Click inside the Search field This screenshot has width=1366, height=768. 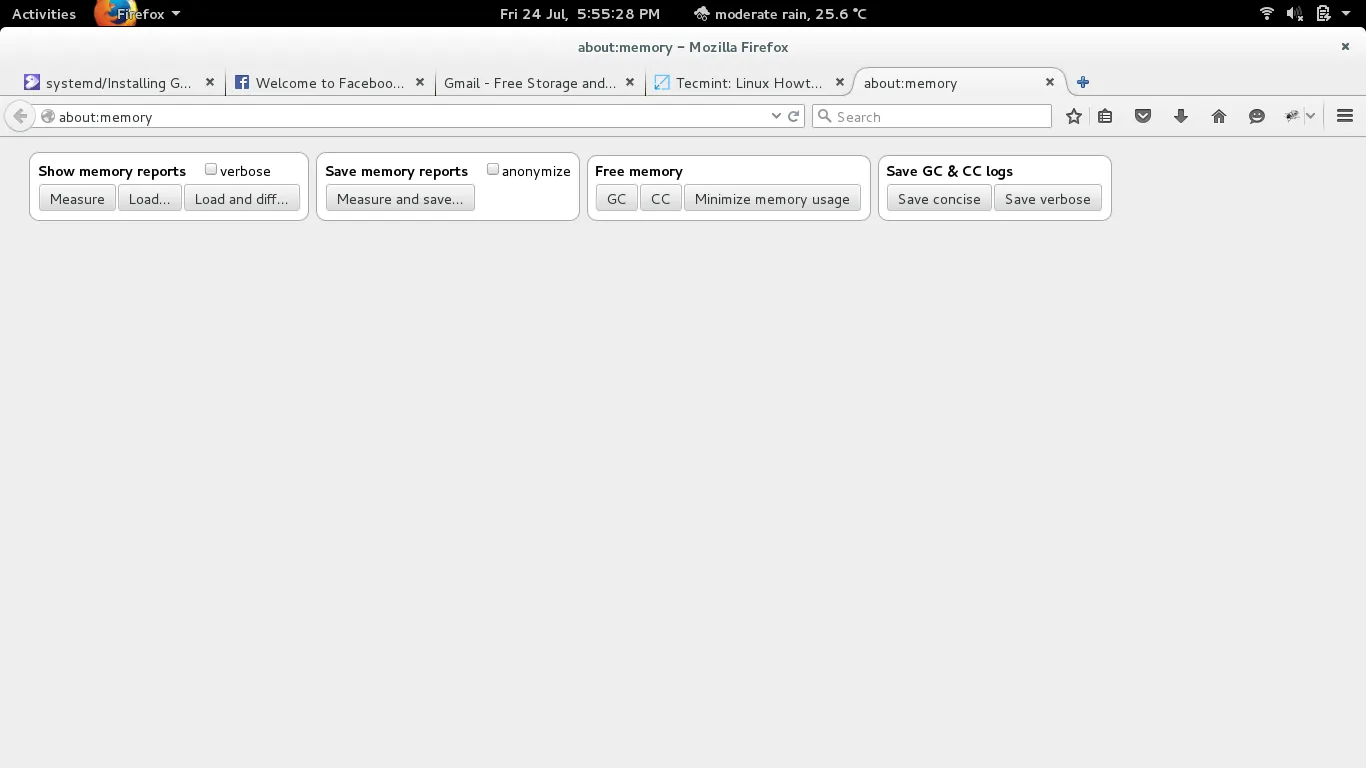(x=930, y=116)
